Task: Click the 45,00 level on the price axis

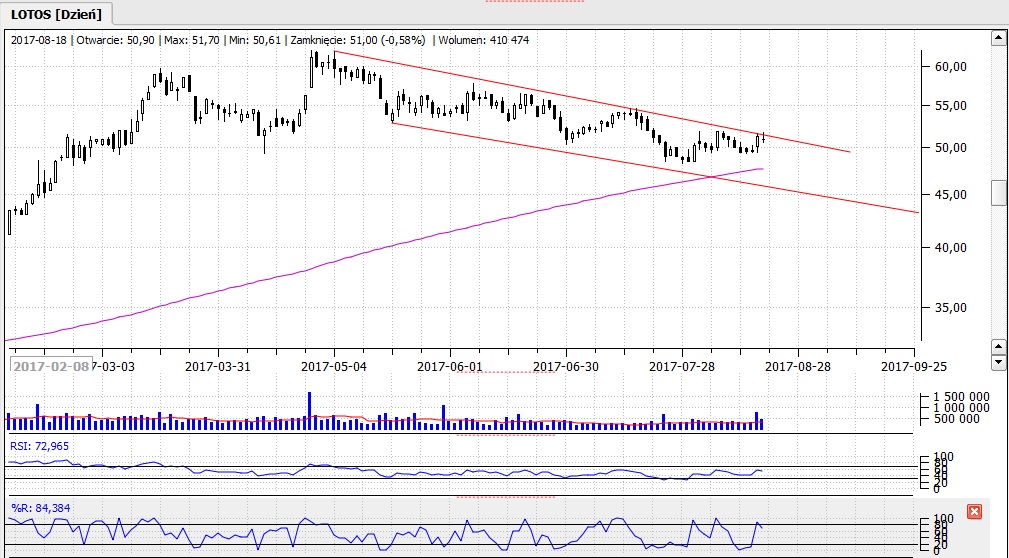Action: [951, 196]
